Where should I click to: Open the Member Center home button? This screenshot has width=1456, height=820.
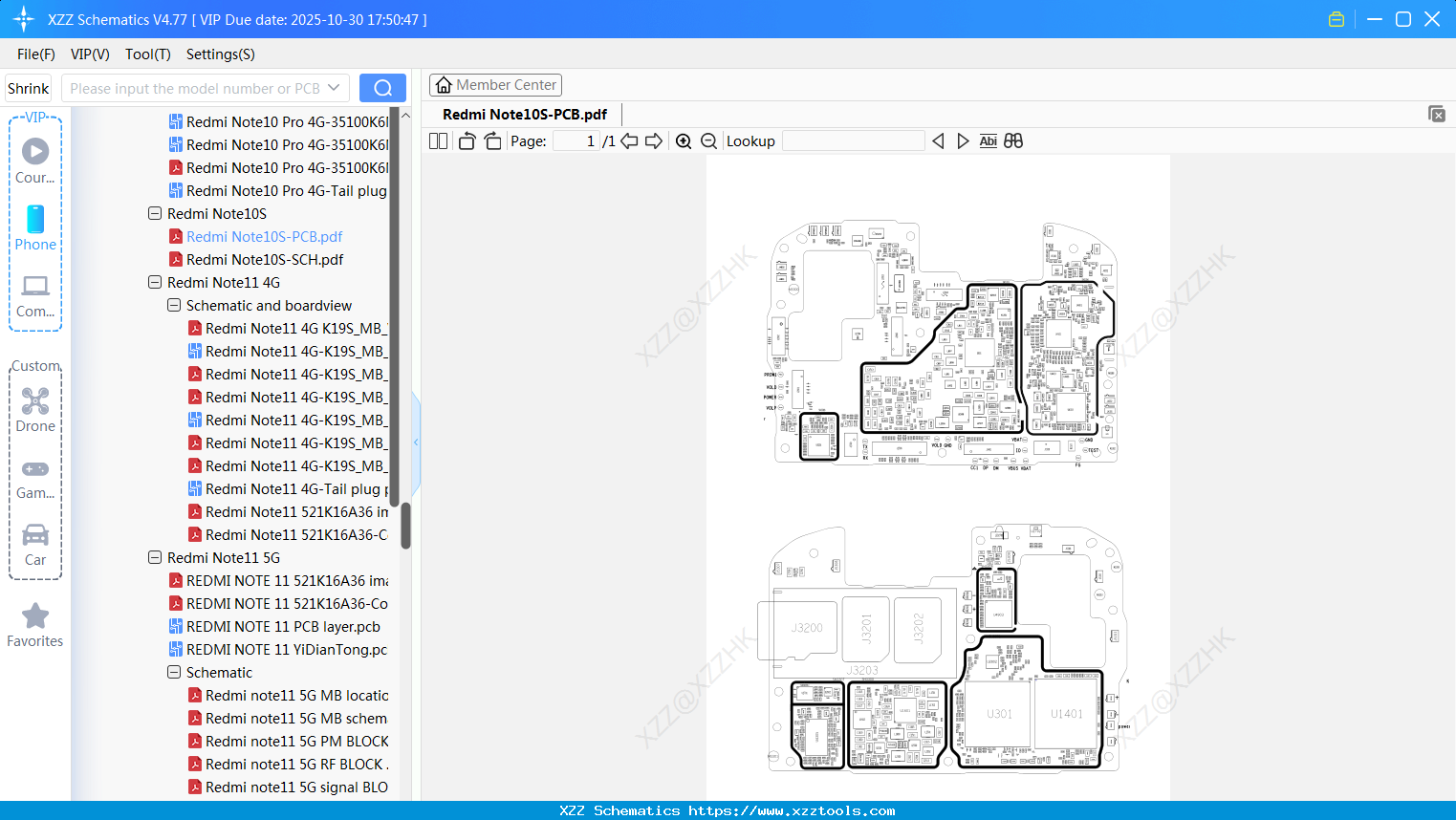pos(495,85)
